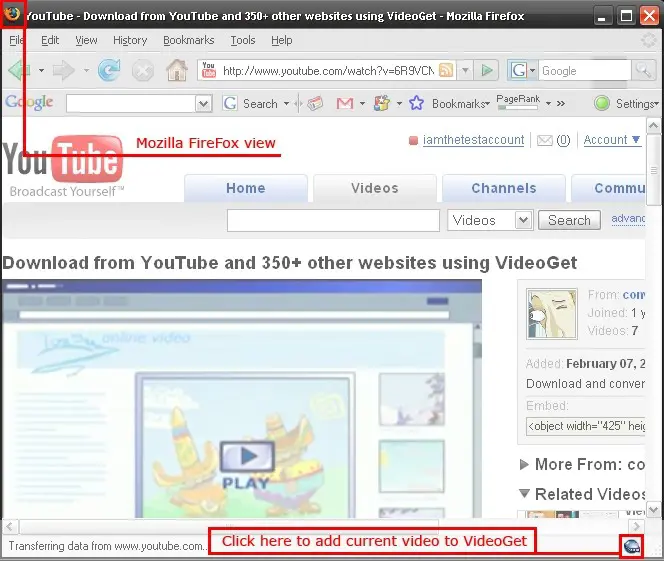664x561 pixels.
Task: Click the search magnifier icon in toolbar
Action: pyautogui.click(x=643, y=70)
